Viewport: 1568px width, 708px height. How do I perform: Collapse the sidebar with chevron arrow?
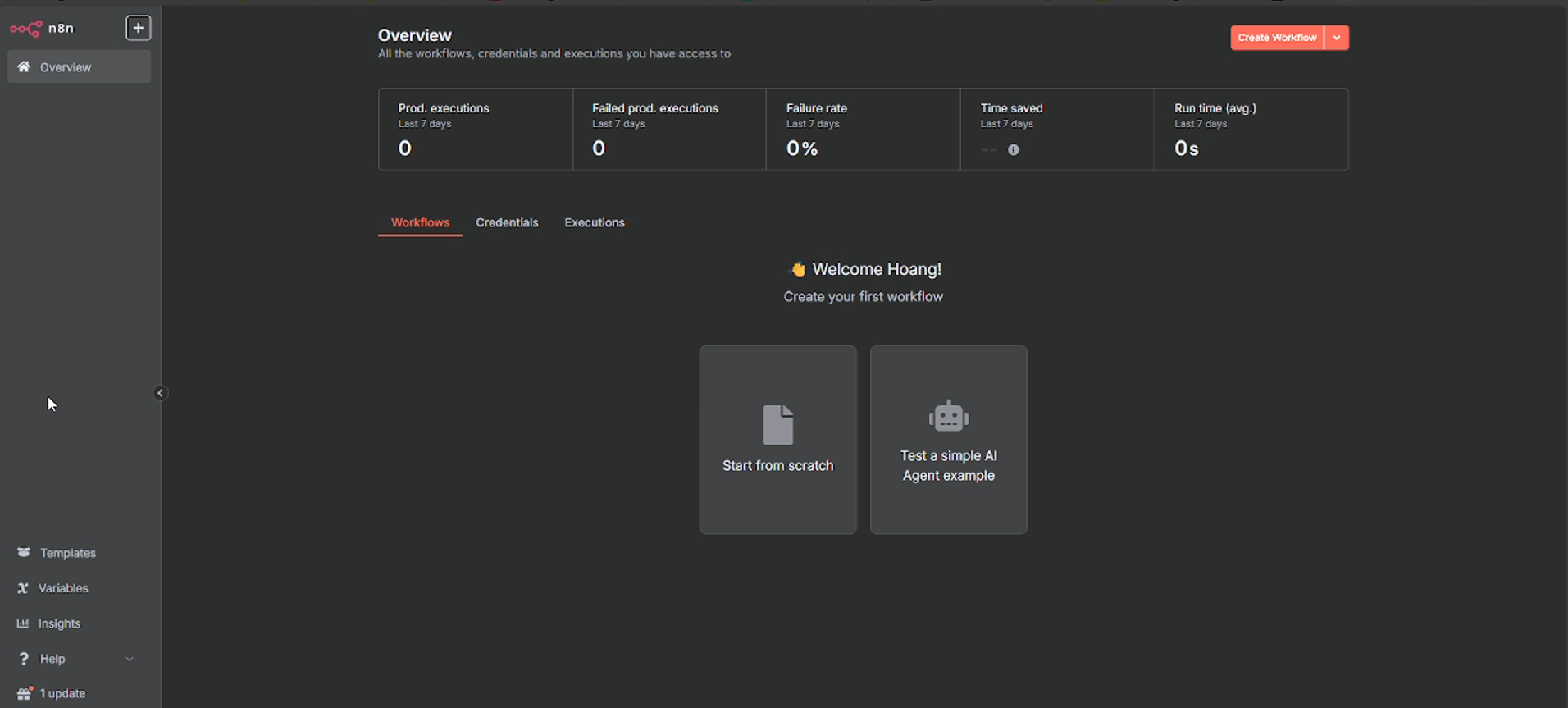[160, 393]
